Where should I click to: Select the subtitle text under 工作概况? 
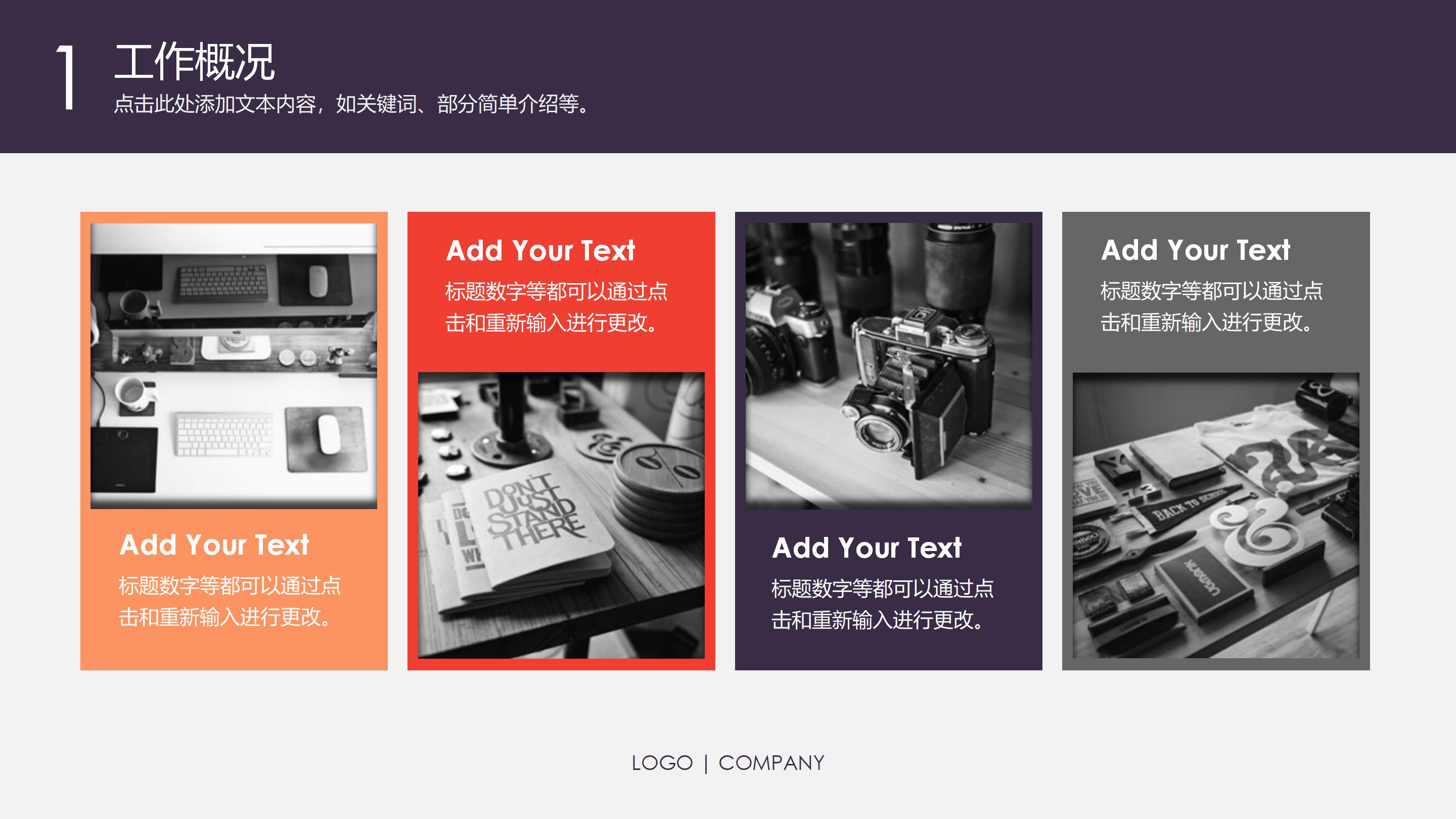[351, 104]
